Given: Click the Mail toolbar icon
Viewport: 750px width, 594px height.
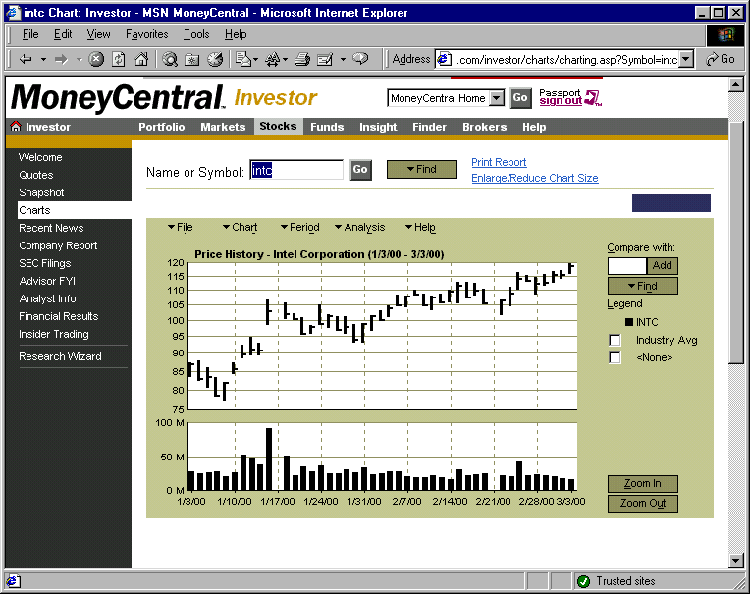Looking at the screenshot, I should click(x=244, y=59).
